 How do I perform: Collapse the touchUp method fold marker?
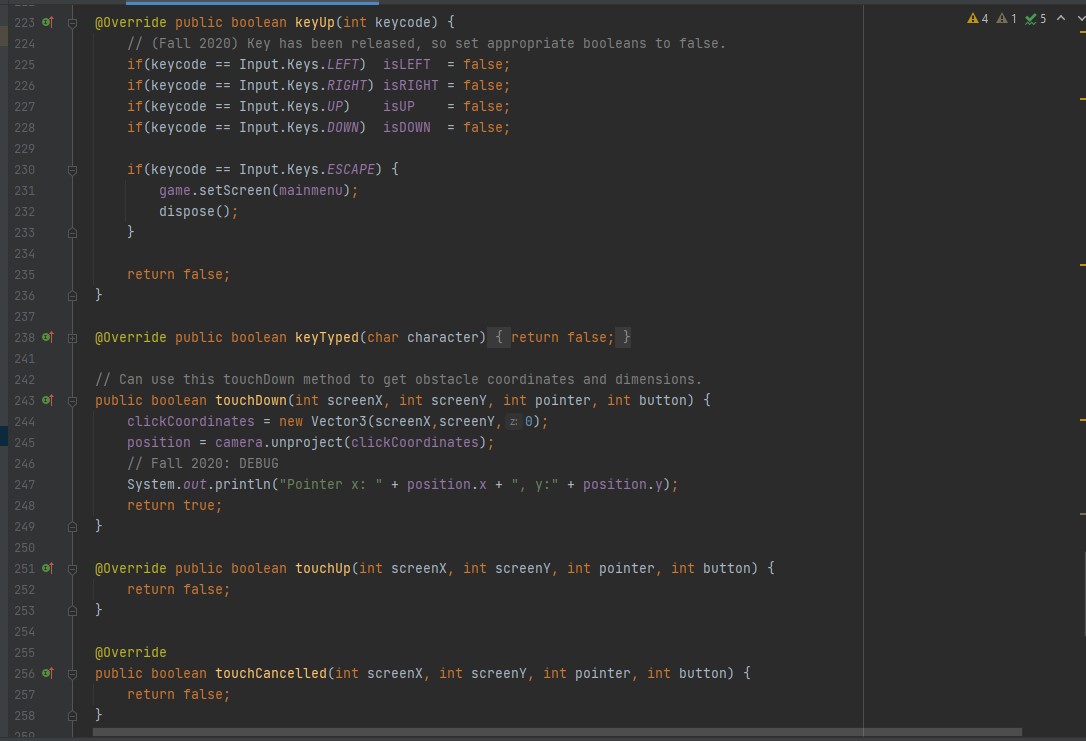point(72,568)
